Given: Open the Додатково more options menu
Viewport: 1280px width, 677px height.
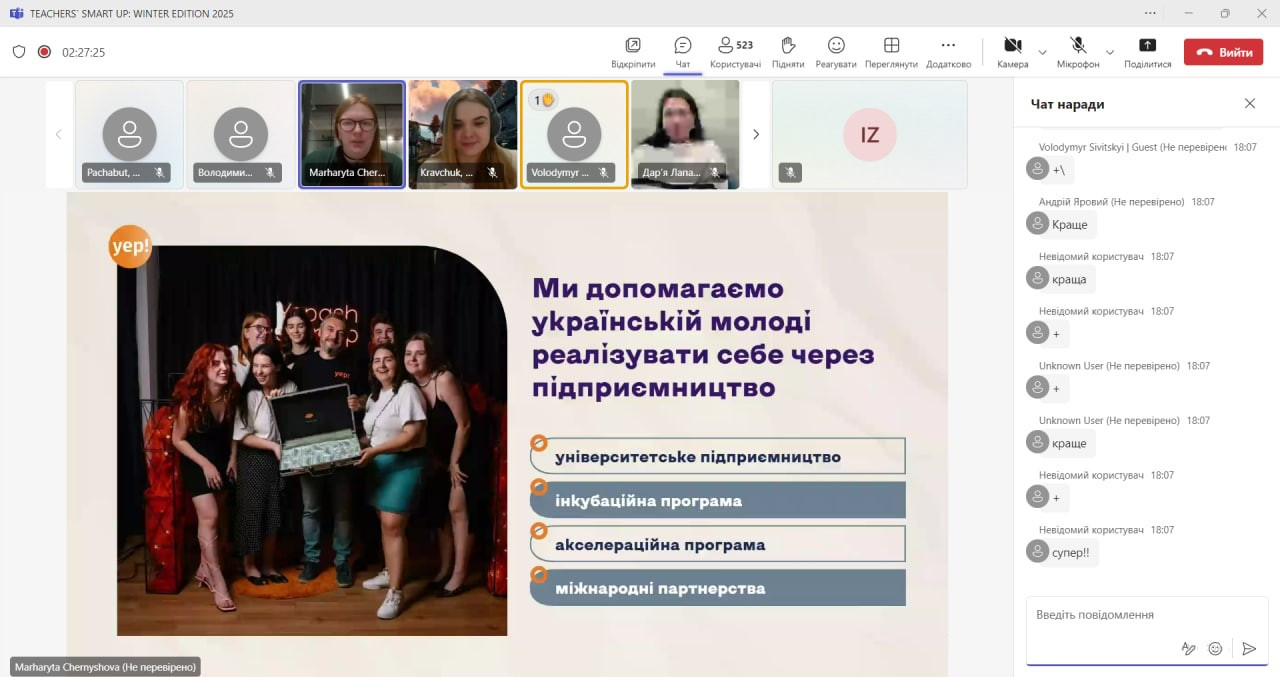Looking at the screenshot, I should point(948,52).
